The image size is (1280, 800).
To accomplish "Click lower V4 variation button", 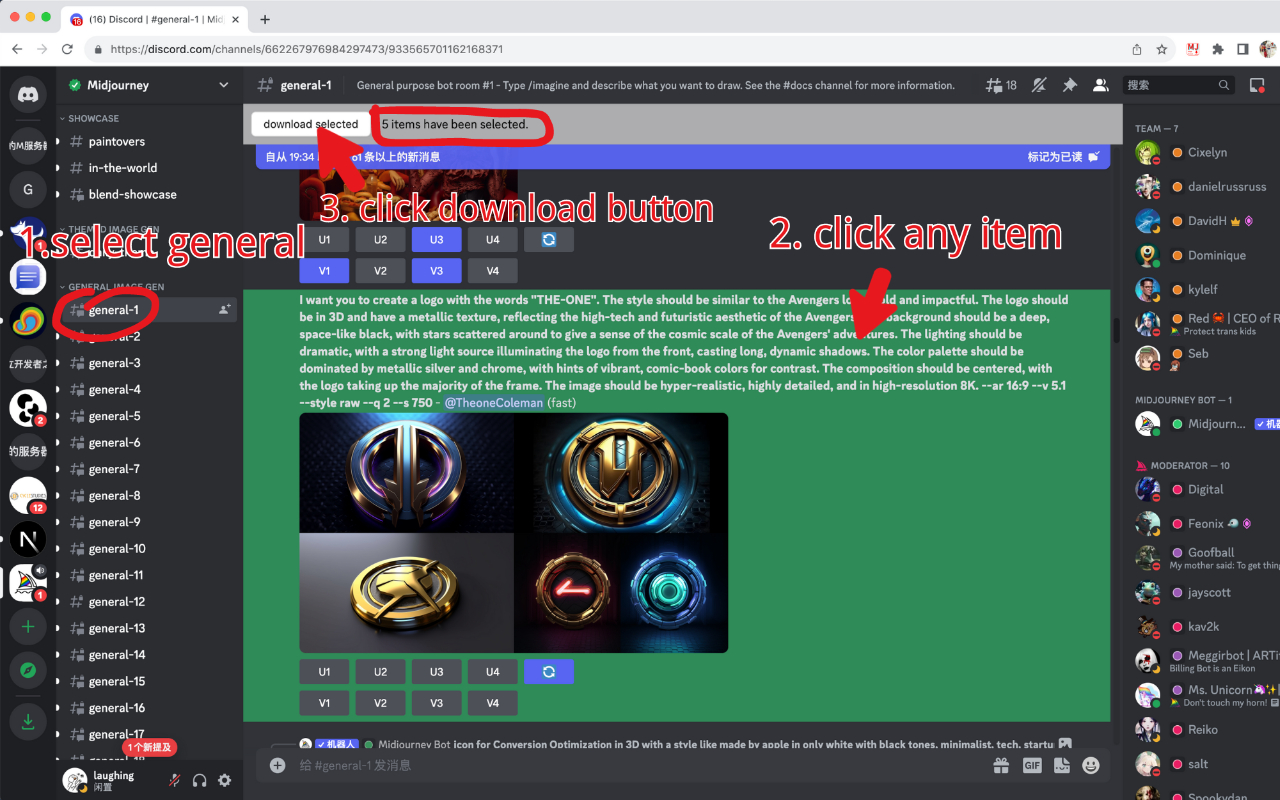I will [492, 703].
